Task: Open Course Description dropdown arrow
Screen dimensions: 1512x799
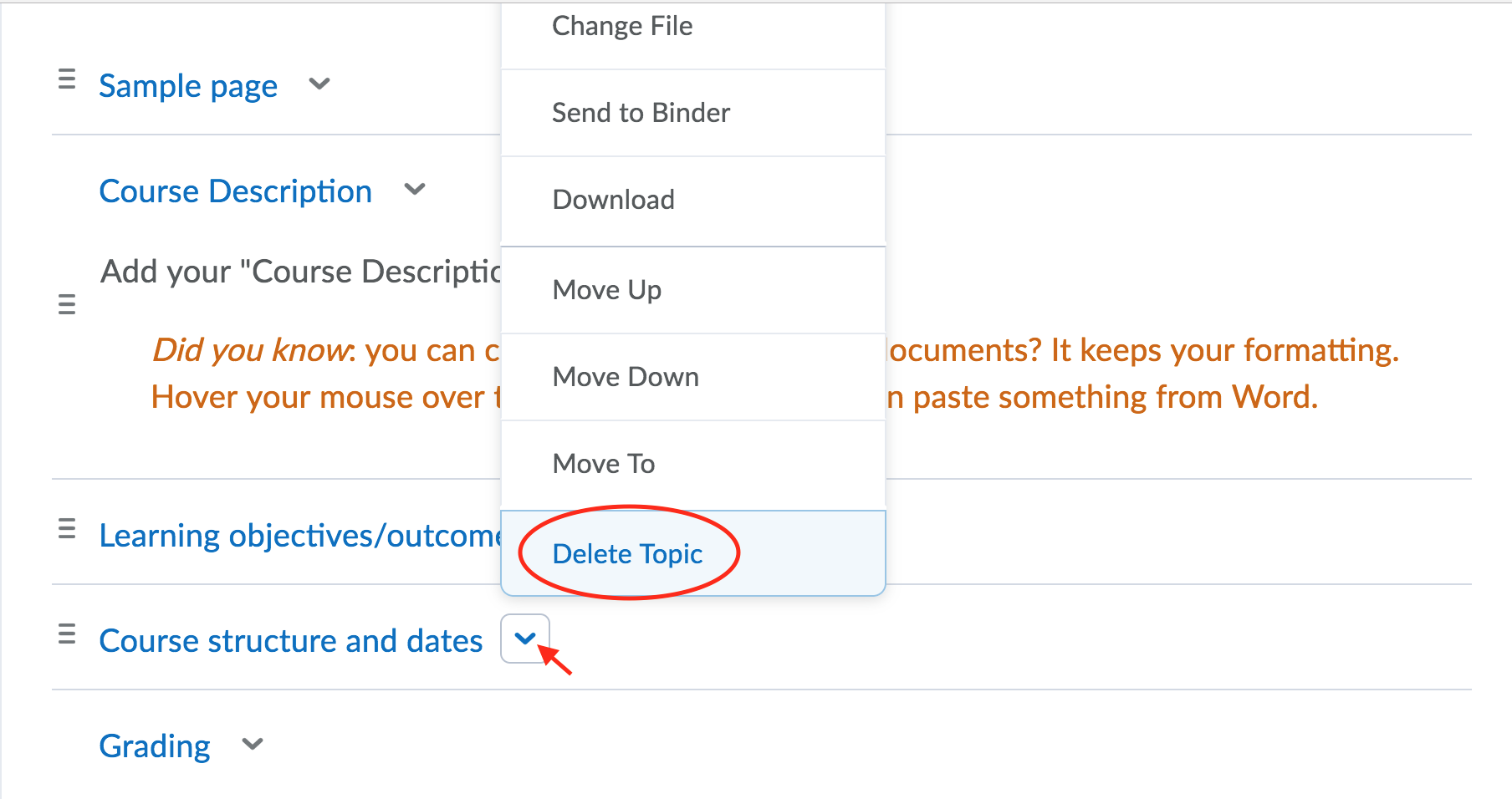Action: coord(415,190)
